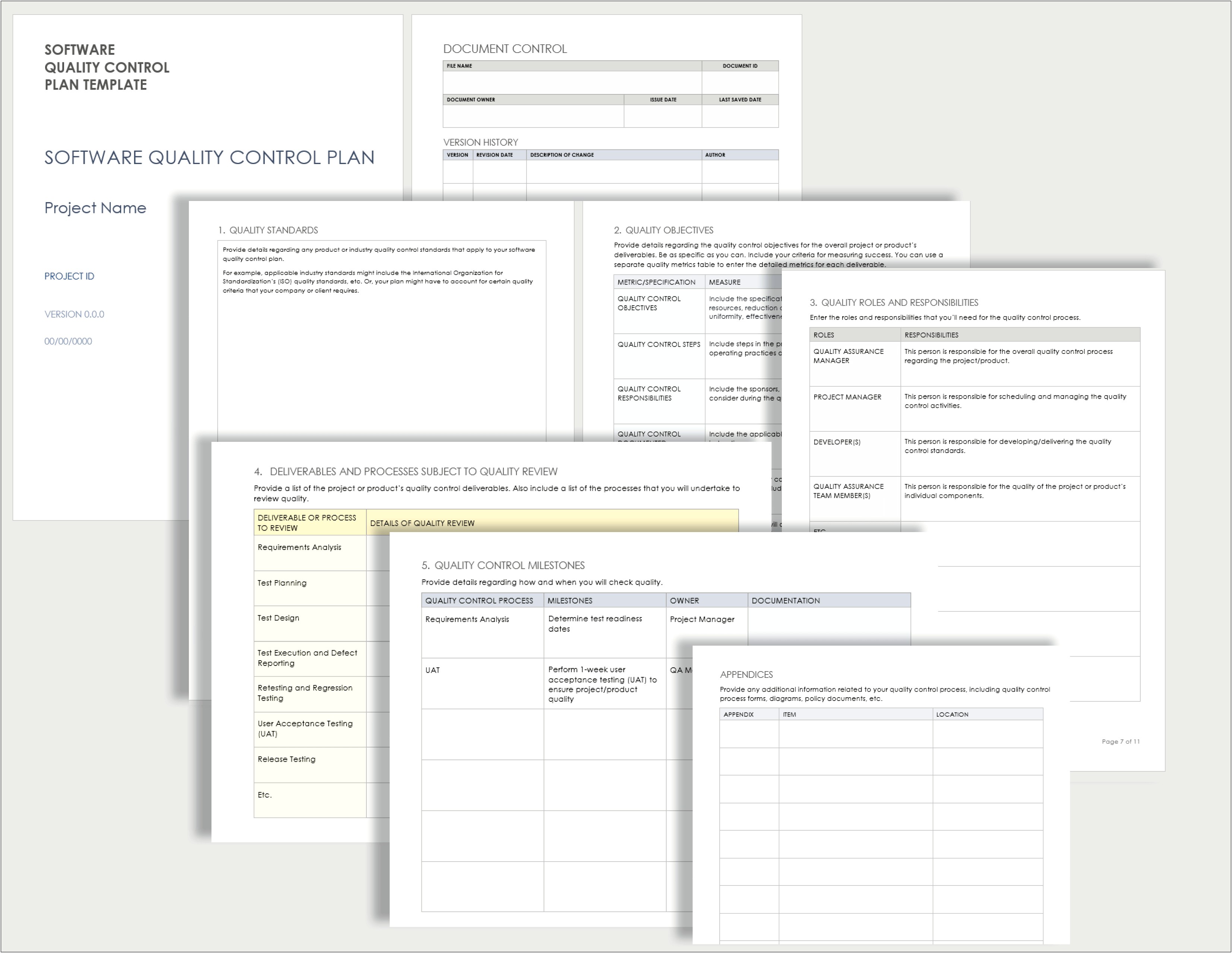The height and width of the screenshot is (953, 1232).
Task: Click the 'DOCUMENTATION' column header
Action: point(829,600)
